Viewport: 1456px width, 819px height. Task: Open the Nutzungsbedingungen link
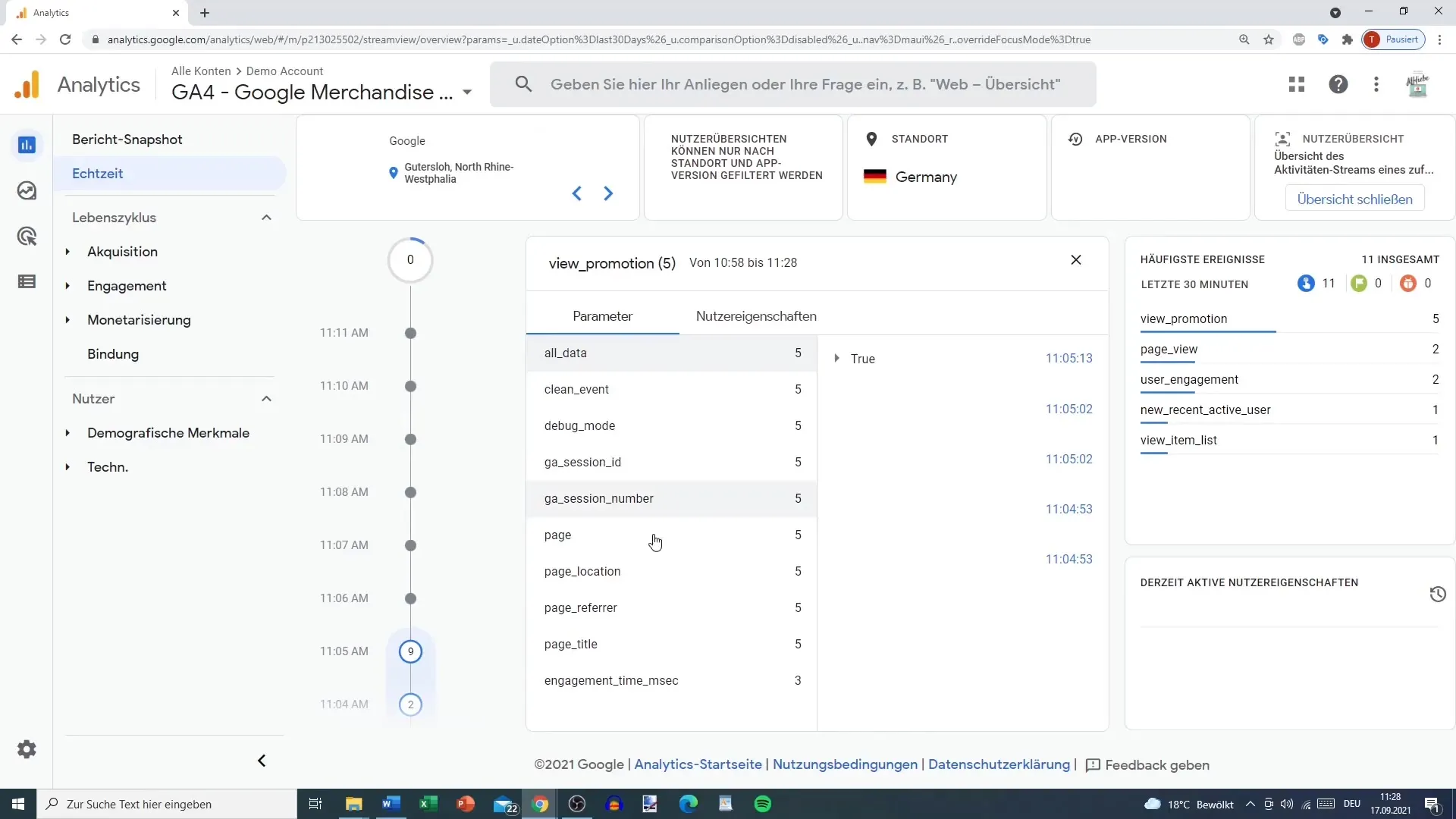(845, 764)
